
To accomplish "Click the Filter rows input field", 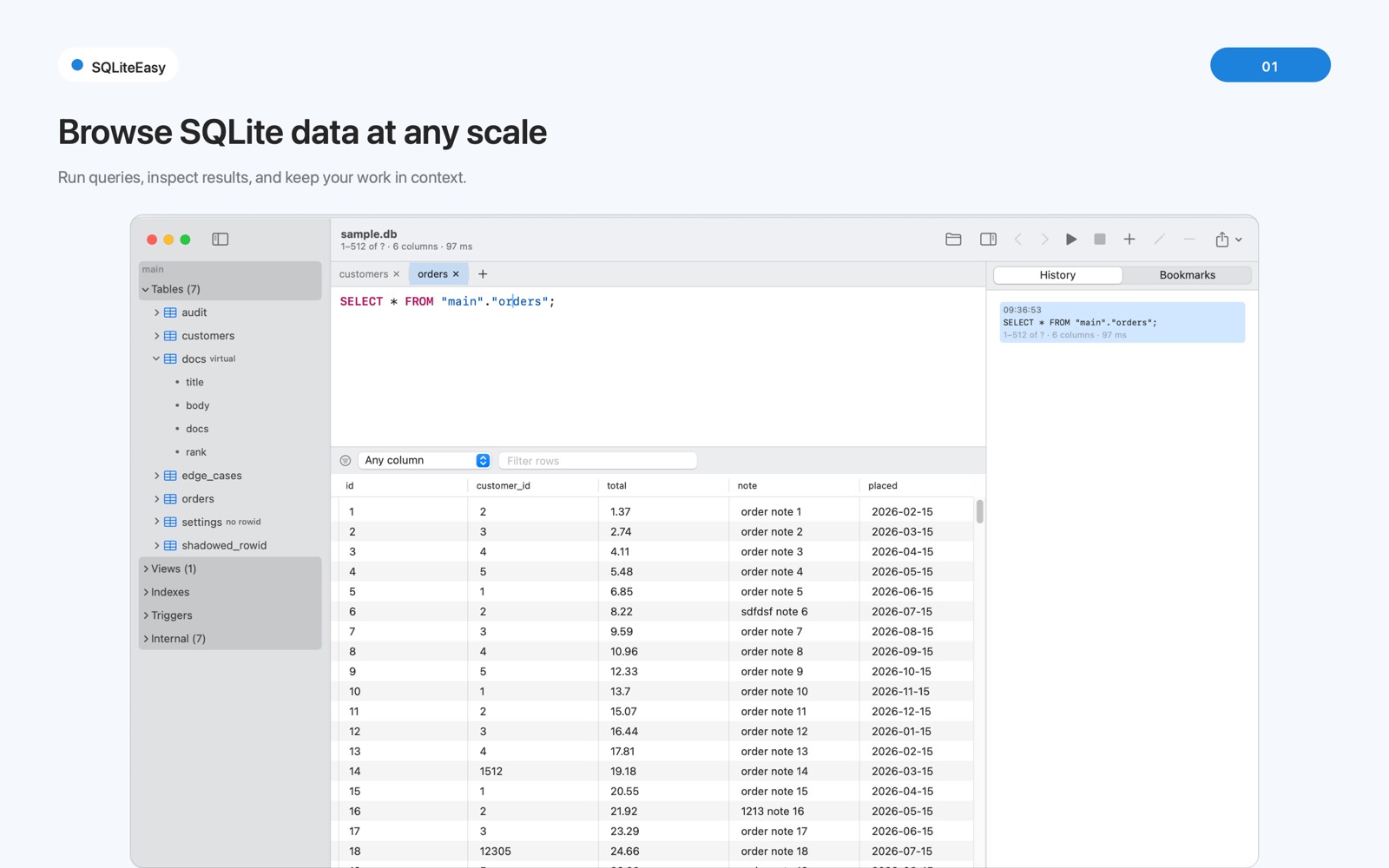I will 597,461.
